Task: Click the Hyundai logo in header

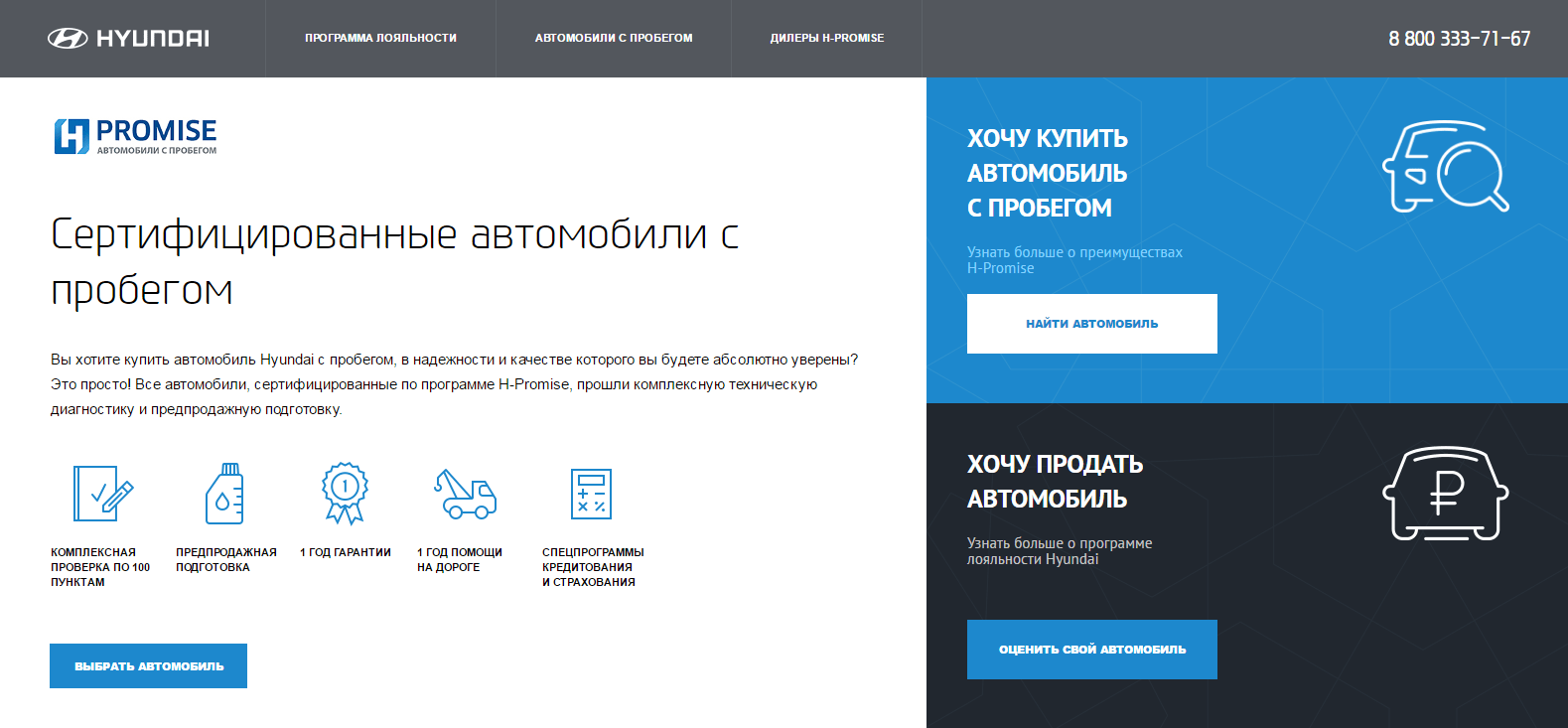Action: (x=129, y=39)
